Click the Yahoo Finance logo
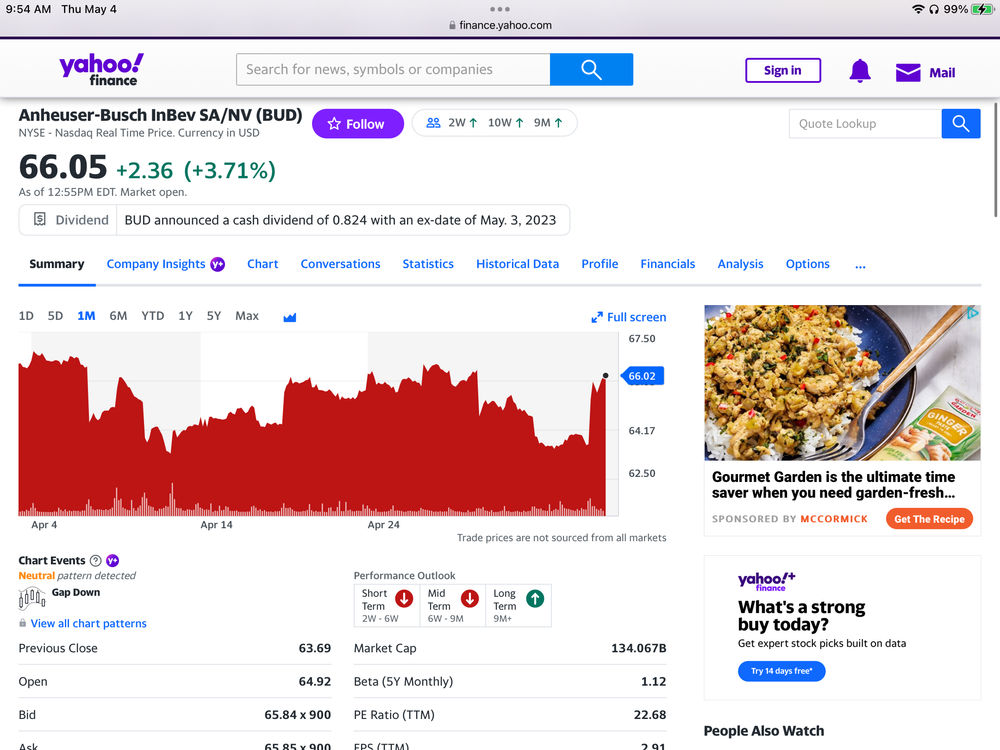Image resolution: width=1000 pixels, height=750 pixels. pyautogui.click(x=99, y=68)
